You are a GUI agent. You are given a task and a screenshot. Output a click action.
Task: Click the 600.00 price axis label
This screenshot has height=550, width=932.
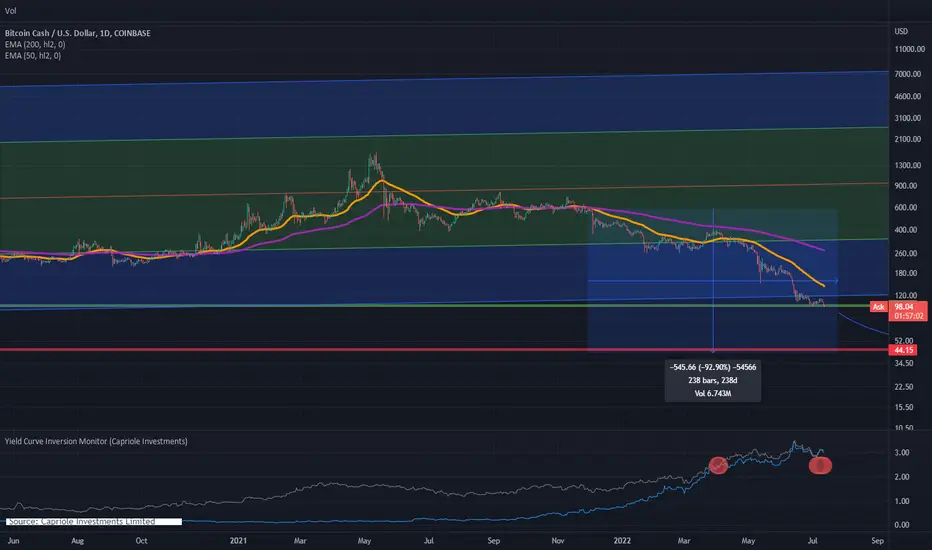906,208
